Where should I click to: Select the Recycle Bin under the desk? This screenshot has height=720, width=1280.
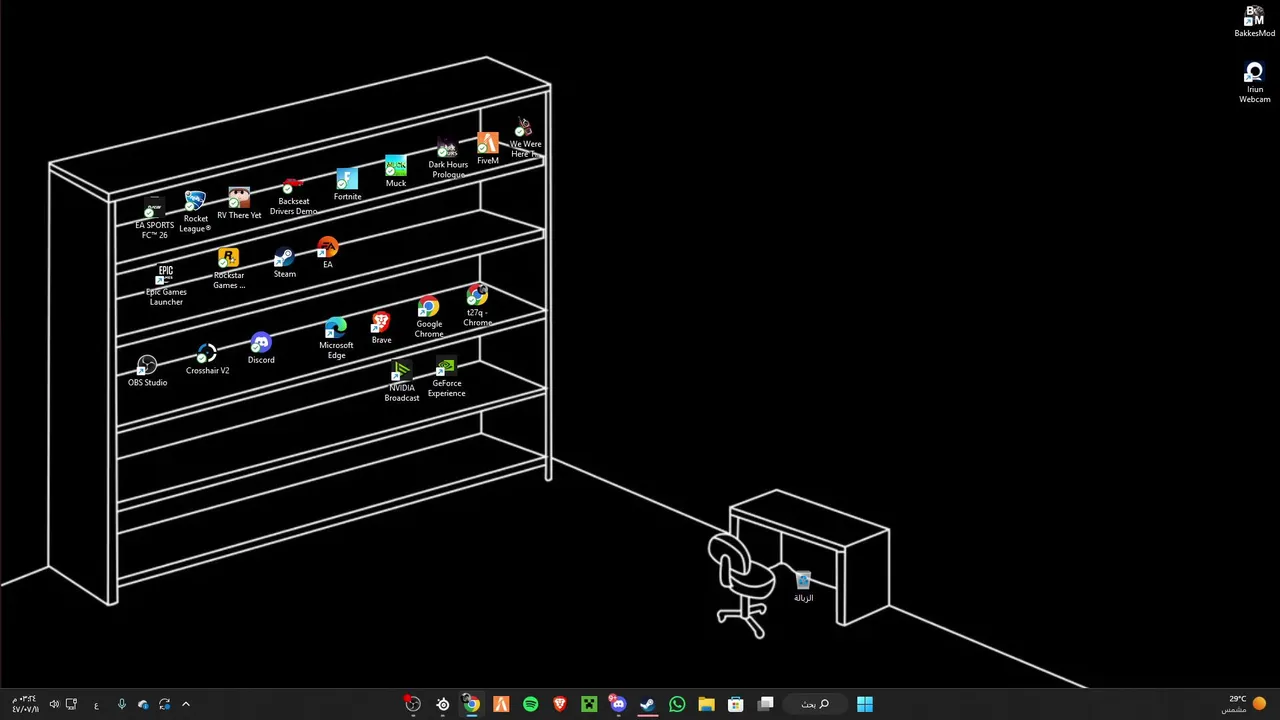click(x=803, y=587)
